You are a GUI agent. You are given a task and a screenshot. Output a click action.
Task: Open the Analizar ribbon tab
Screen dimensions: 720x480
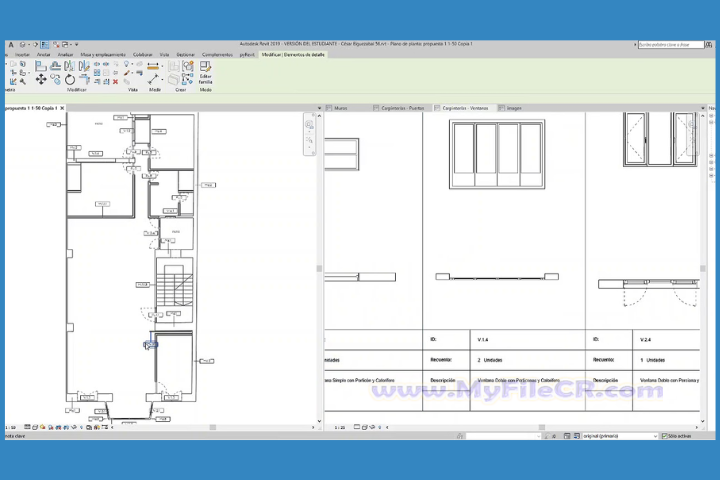click(x=65, y=55)
